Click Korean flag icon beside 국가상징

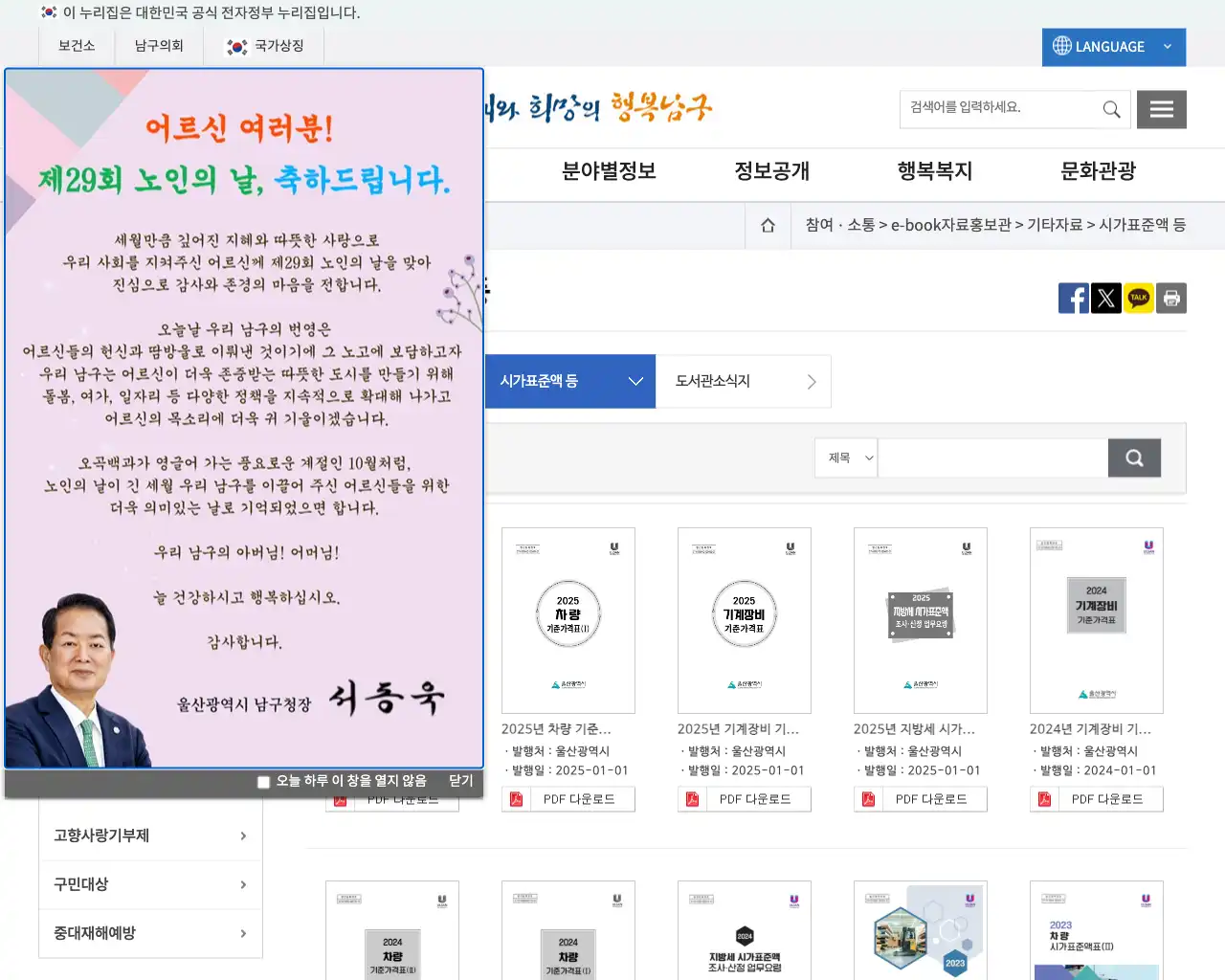coord(236,46)
